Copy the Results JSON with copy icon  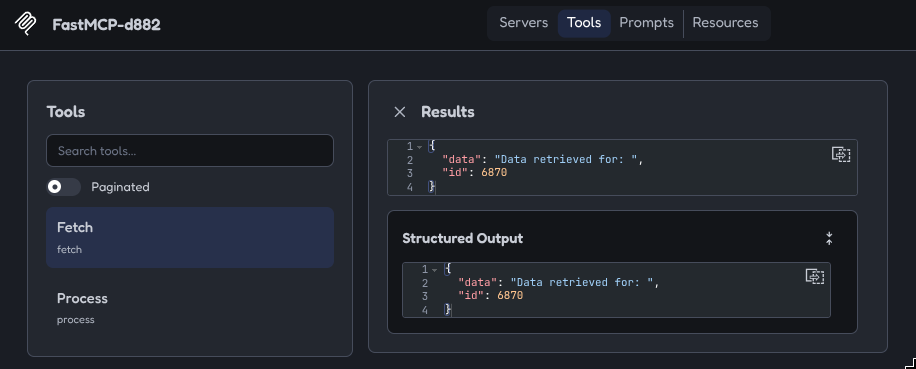click(841, 154)
